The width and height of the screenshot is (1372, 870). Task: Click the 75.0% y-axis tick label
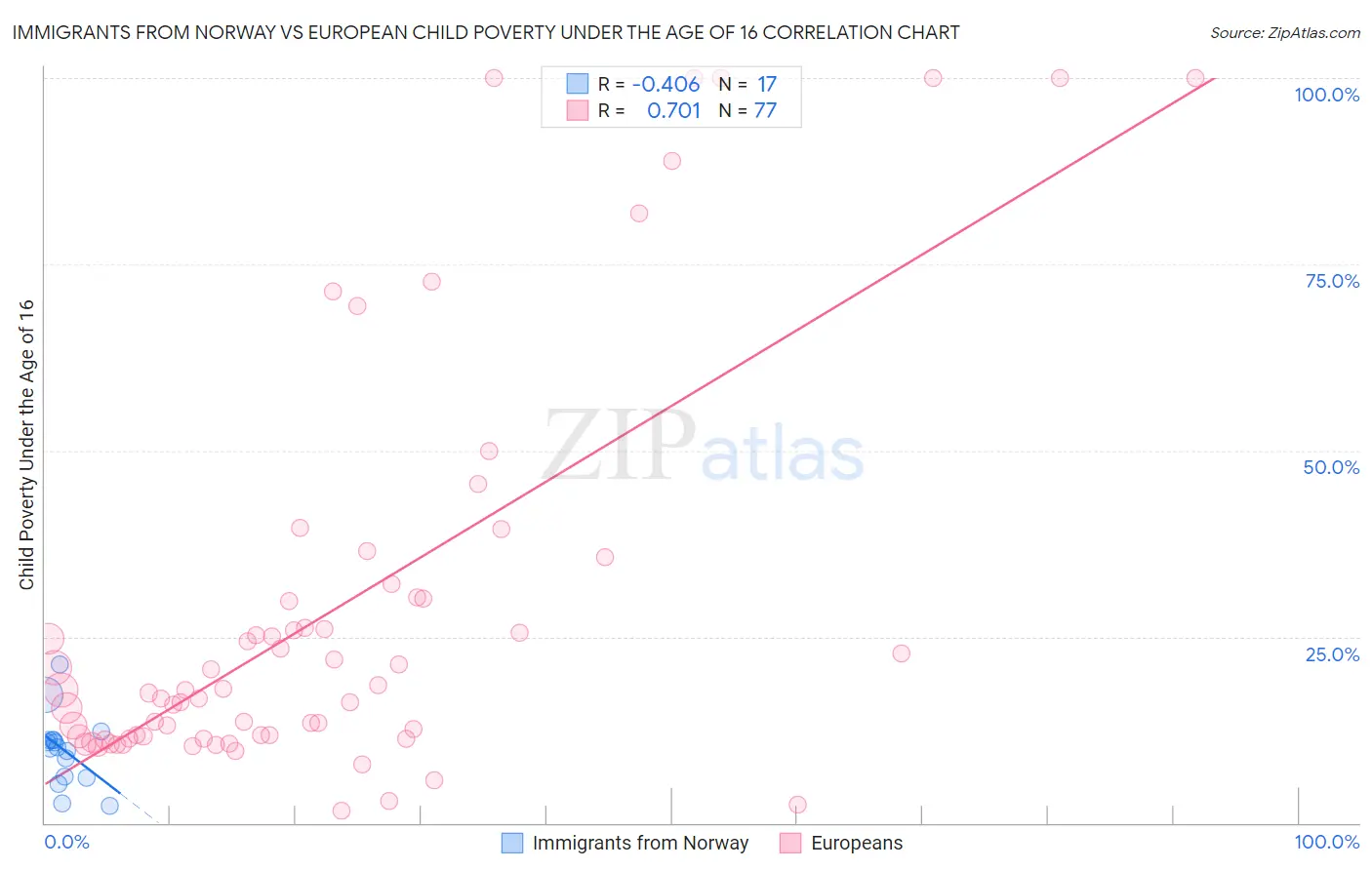(1332, 281)
